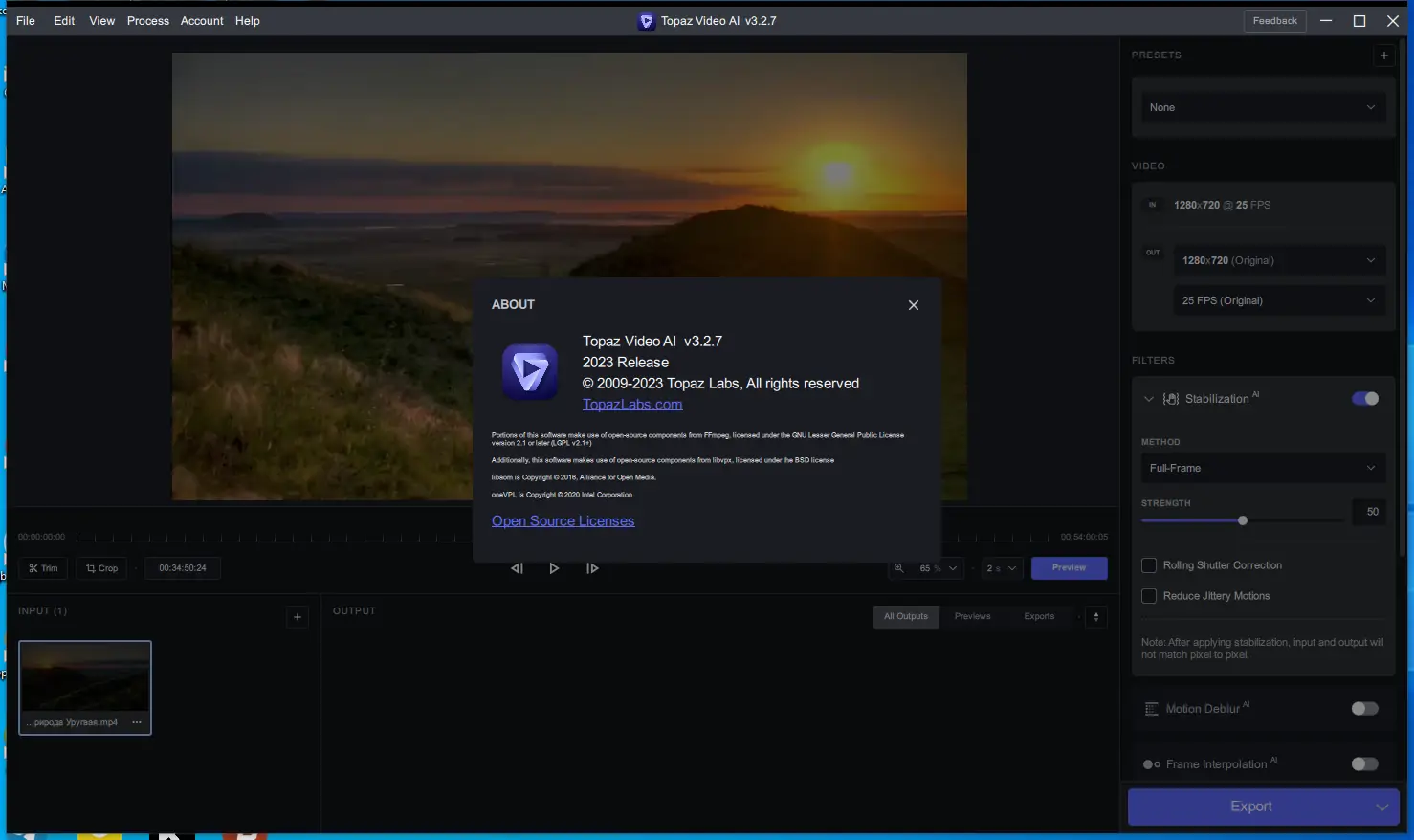Screen dimensions: 1414x840
Task: Click the timecode field 00:34:50:24
Action: [183, 568]
